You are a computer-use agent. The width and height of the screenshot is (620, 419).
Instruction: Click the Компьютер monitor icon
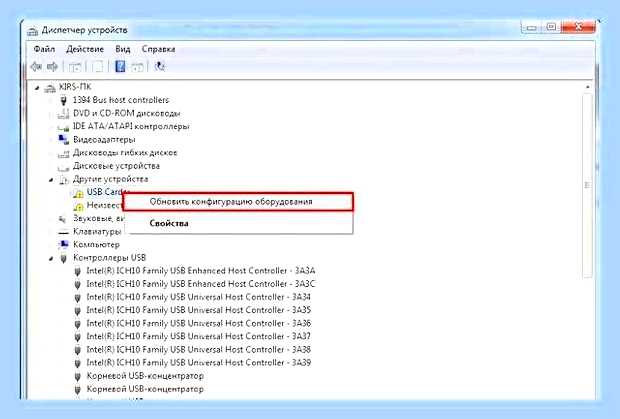coord(63,245)
